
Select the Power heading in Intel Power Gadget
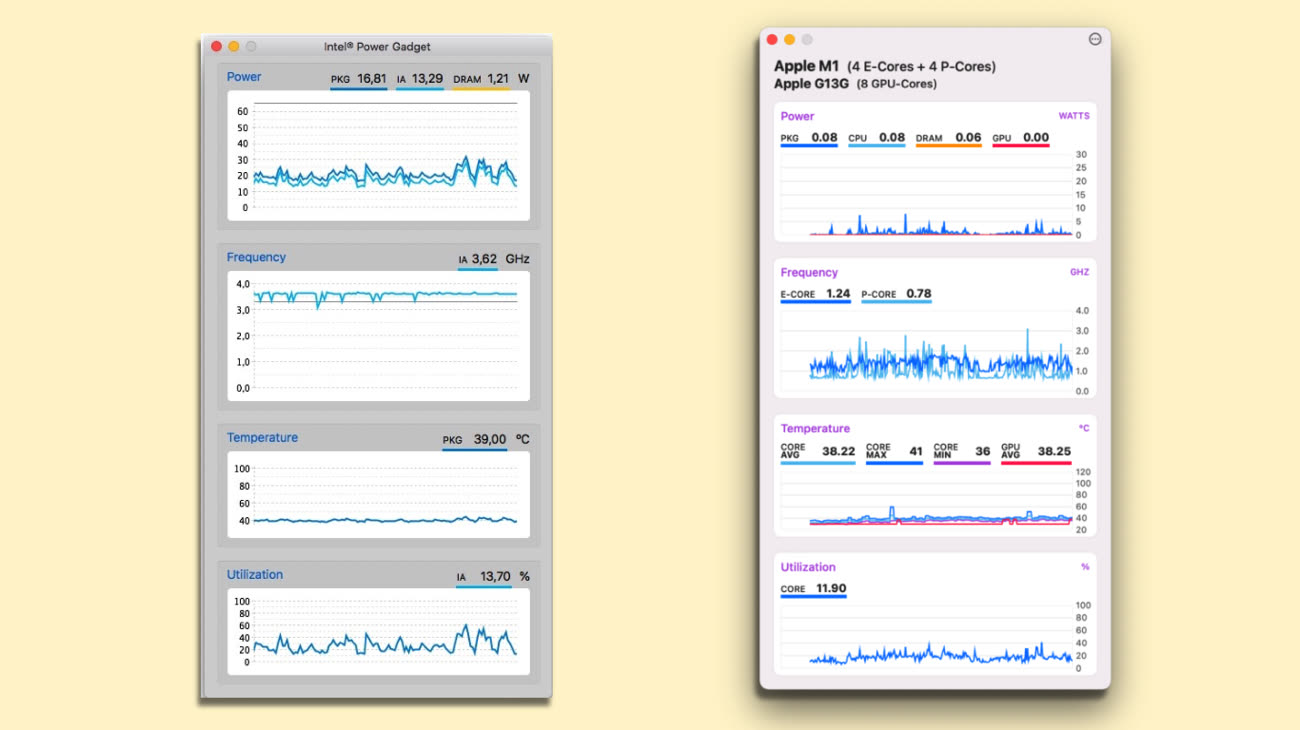(244, 77)
